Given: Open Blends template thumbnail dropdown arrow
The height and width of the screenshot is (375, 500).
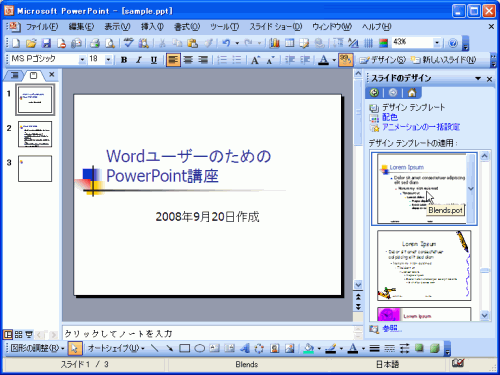Looking at the screenshot, I should 471,188.
